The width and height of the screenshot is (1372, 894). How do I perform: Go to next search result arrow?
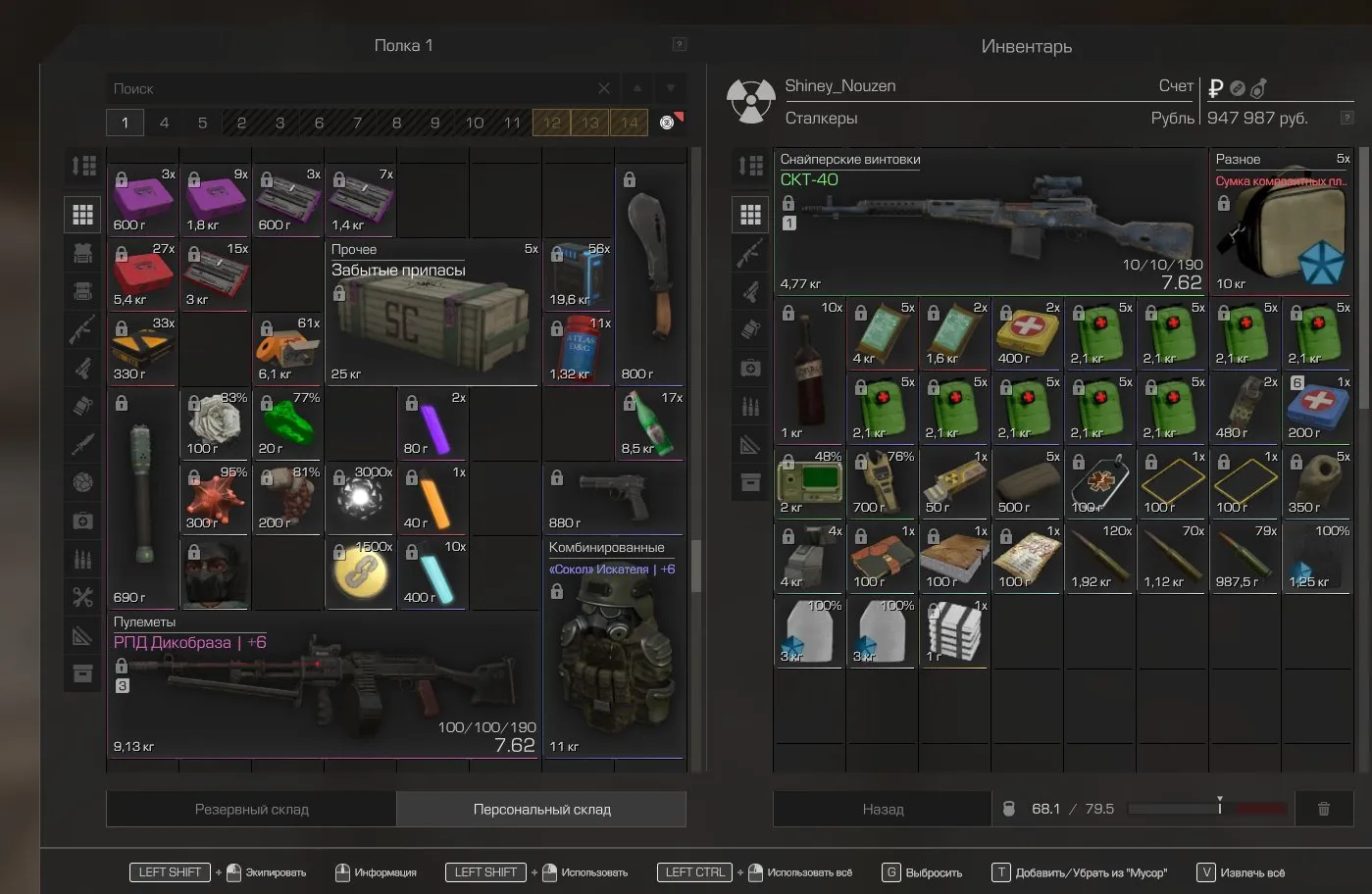[671, 88]
